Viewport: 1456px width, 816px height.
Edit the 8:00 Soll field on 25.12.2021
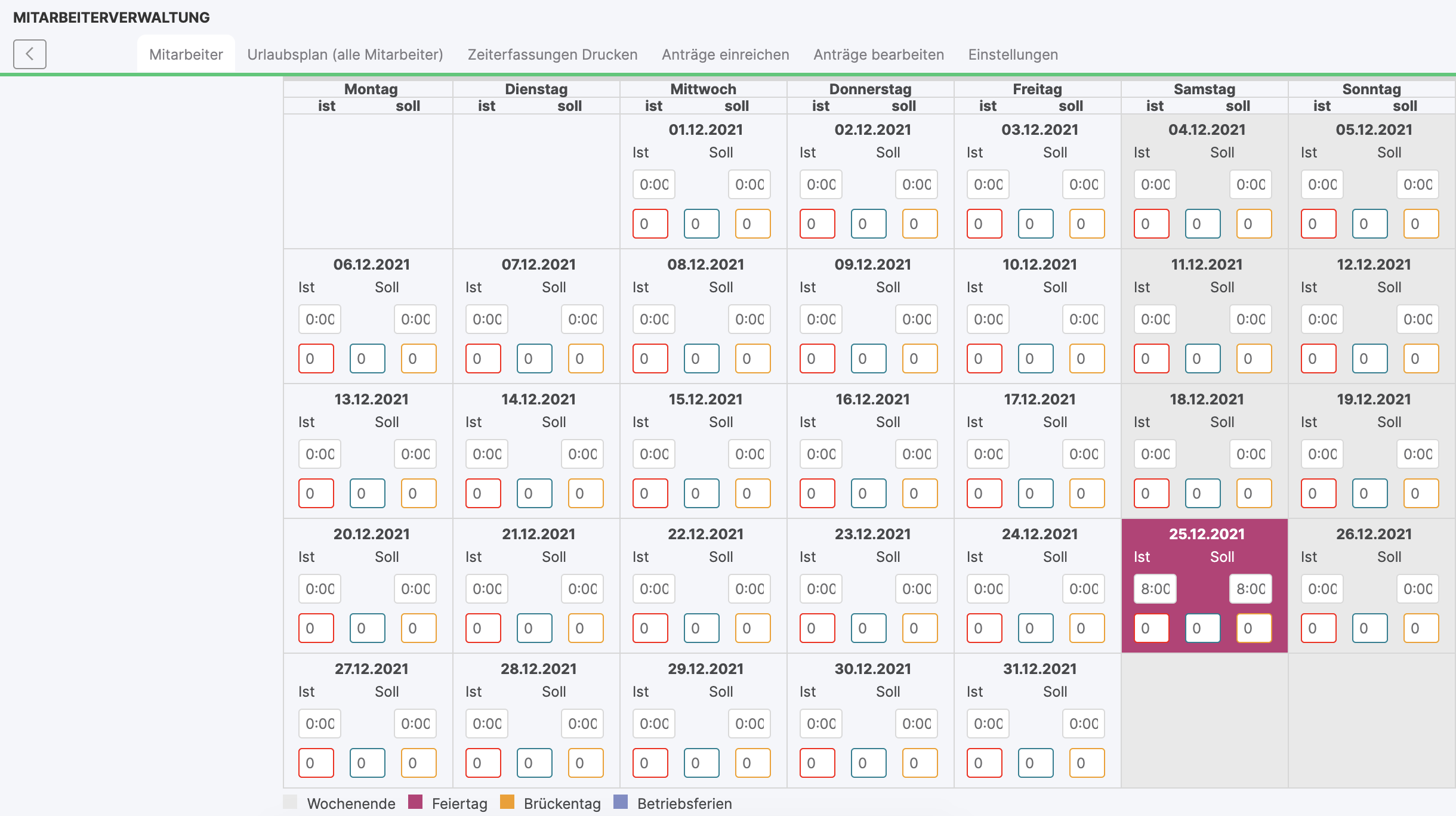[x=1250, y=589]
